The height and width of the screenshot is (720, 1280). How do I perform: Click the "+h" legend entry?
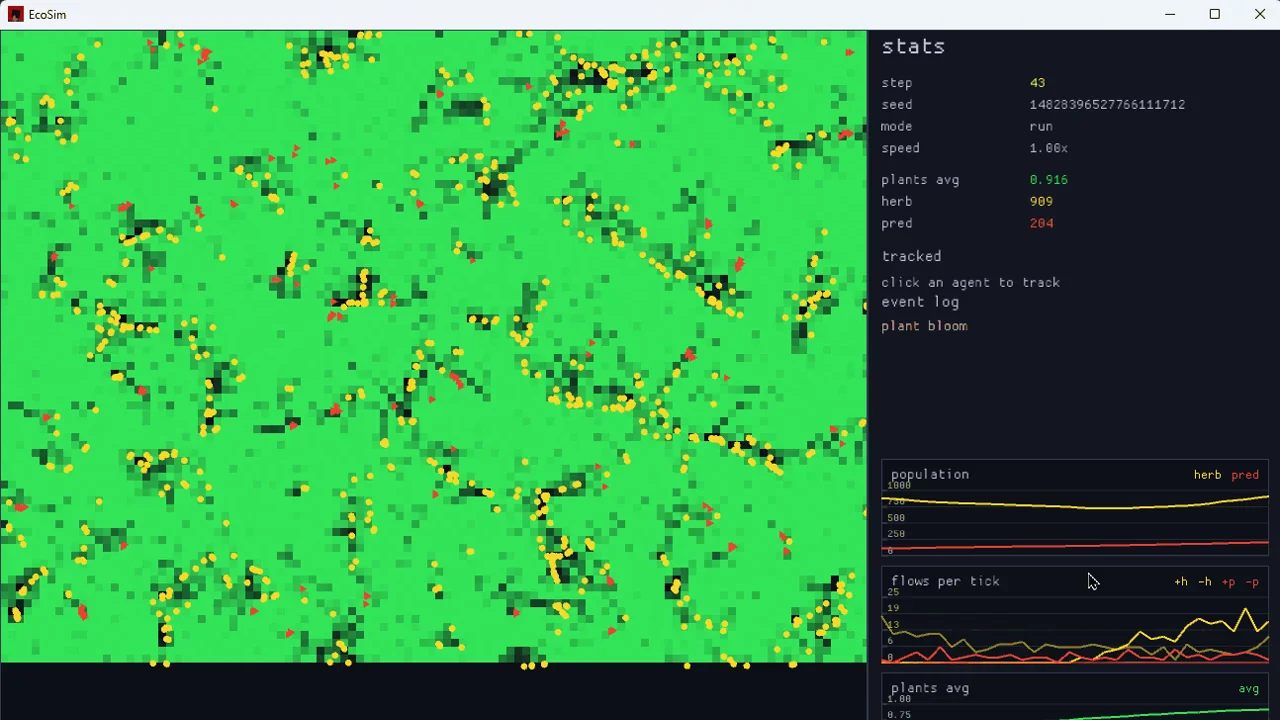[1181, 582]
